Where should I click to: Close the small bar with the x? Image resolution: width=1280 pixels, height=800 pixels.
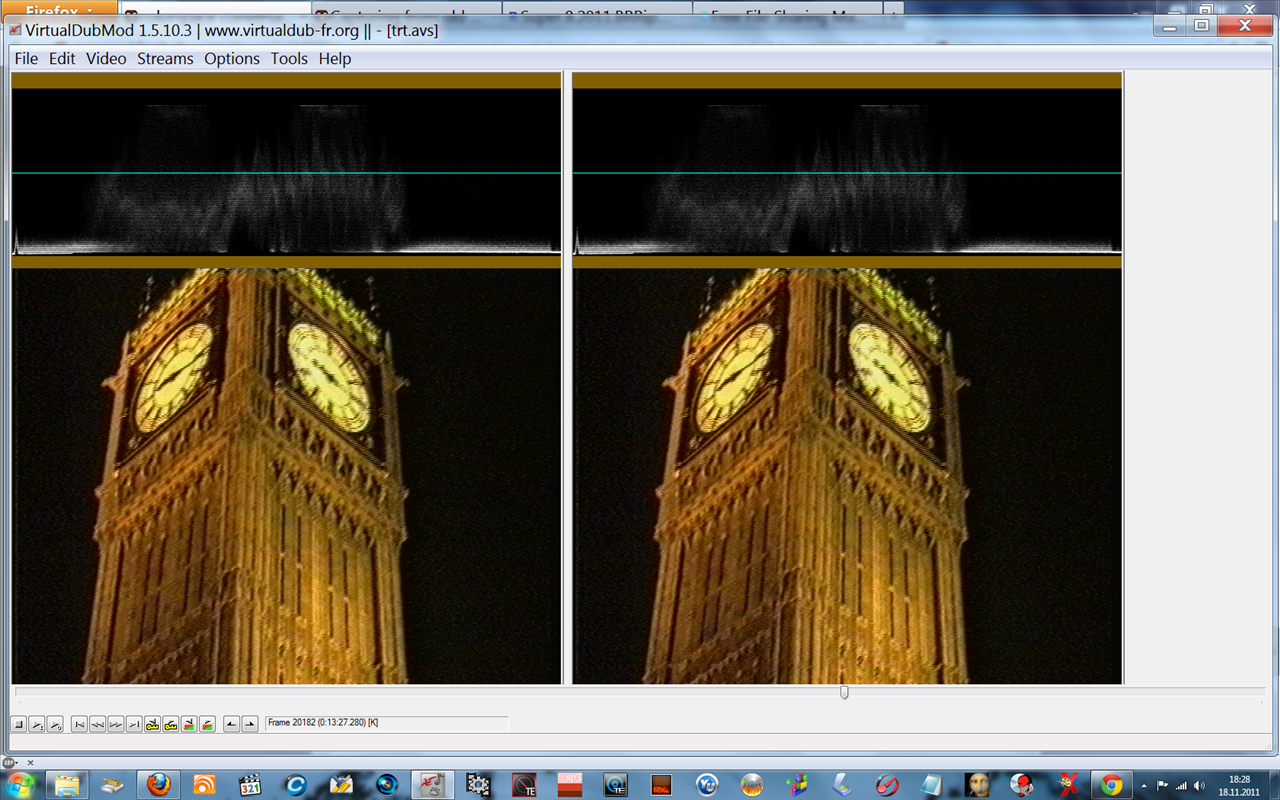pos(30,762)
